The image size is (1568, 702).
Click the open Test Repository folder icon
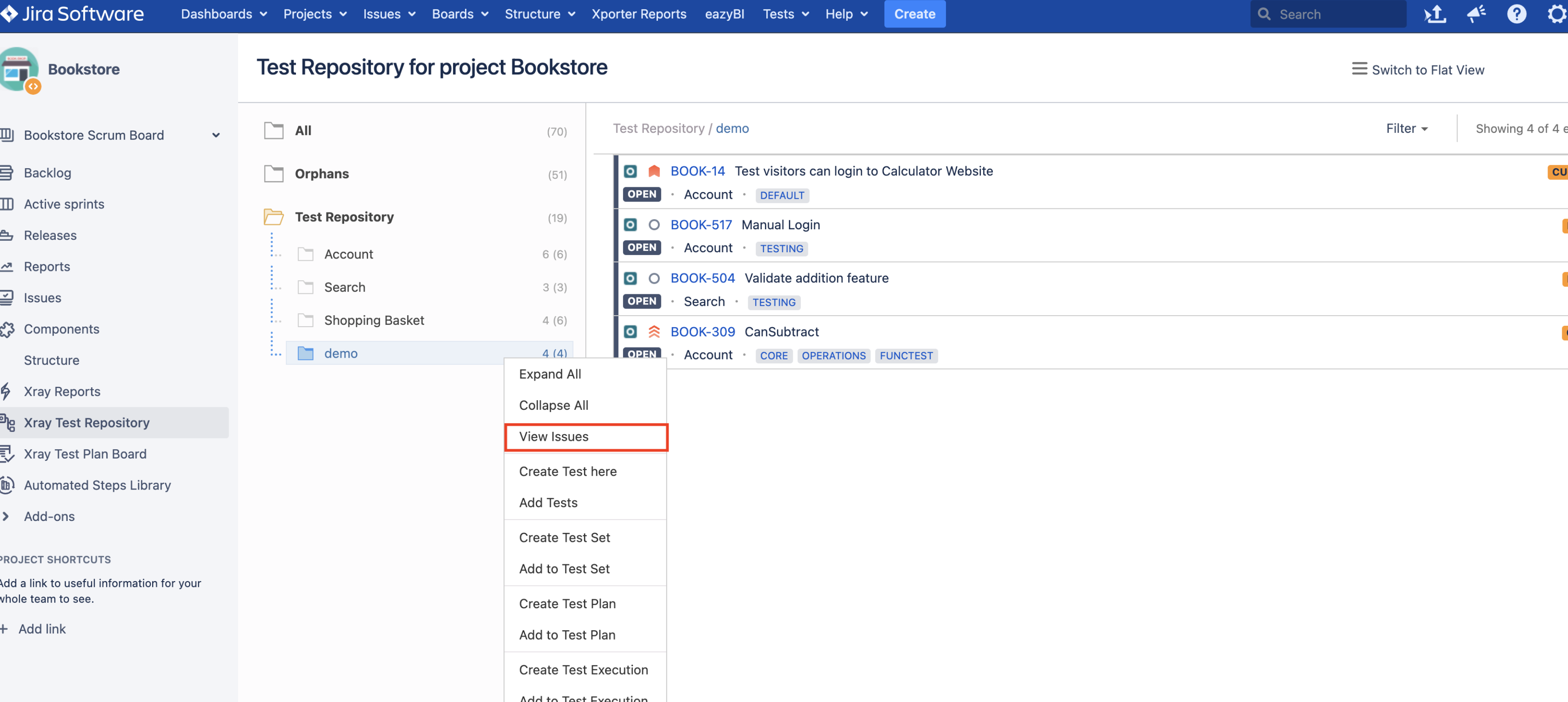[273, 217]
